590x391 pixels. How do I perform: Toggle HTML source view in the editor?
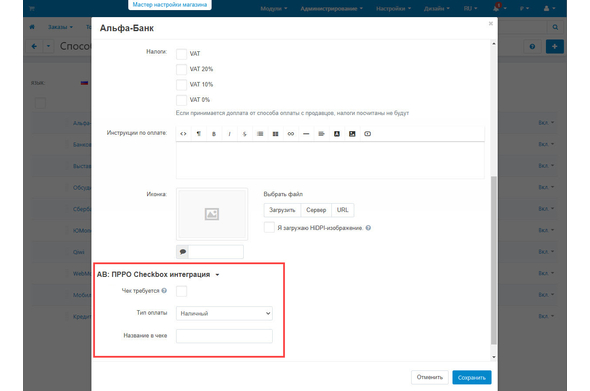[x=183, y=134]
